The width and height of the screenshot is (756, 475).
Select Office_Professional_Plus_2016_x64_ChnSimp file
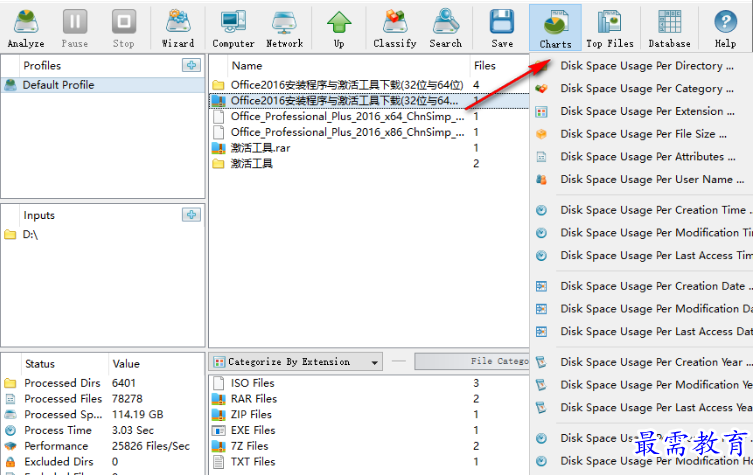coord(369,117)
